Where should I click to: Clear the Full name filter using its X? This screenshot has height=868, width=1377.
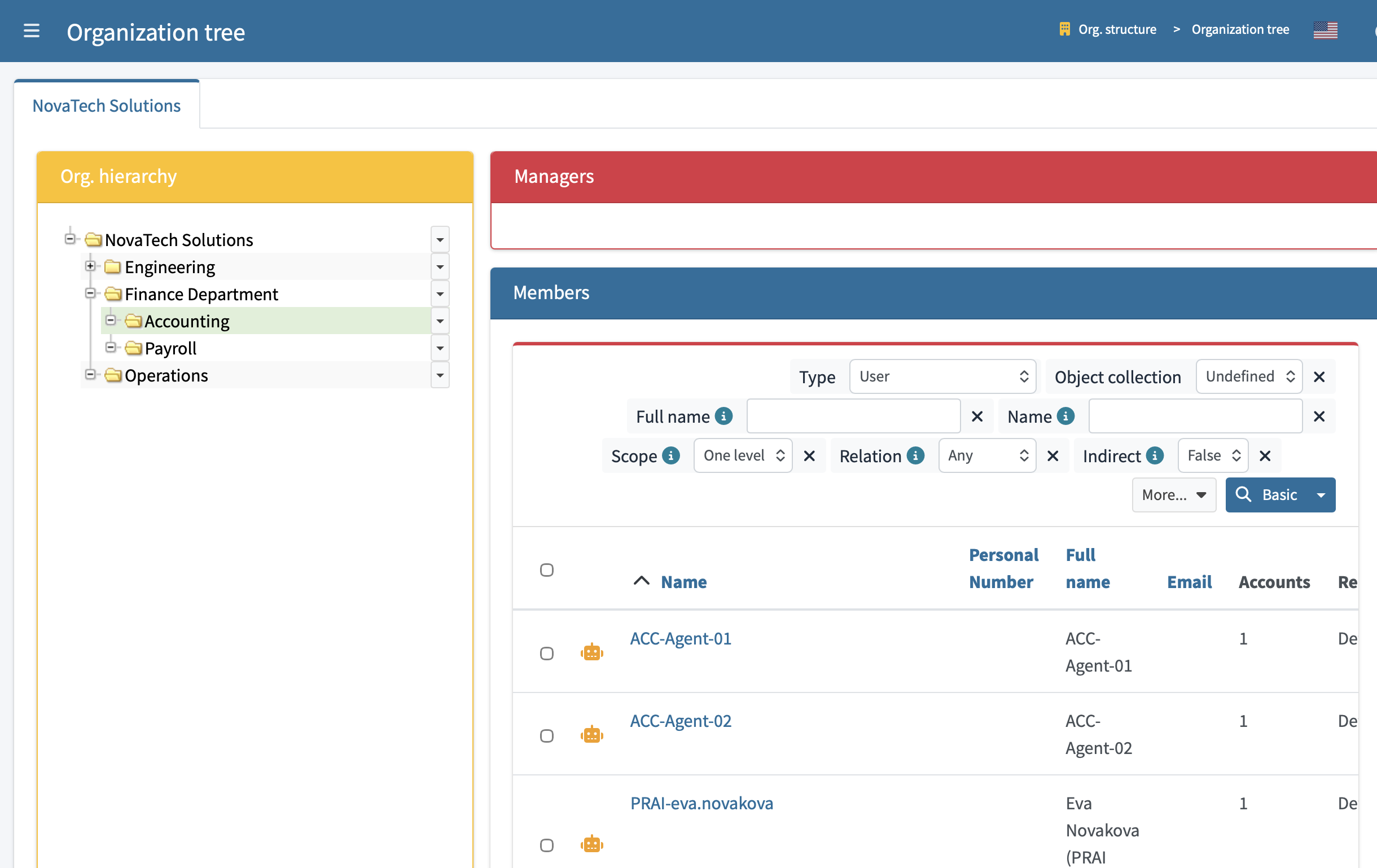[977, 417]
